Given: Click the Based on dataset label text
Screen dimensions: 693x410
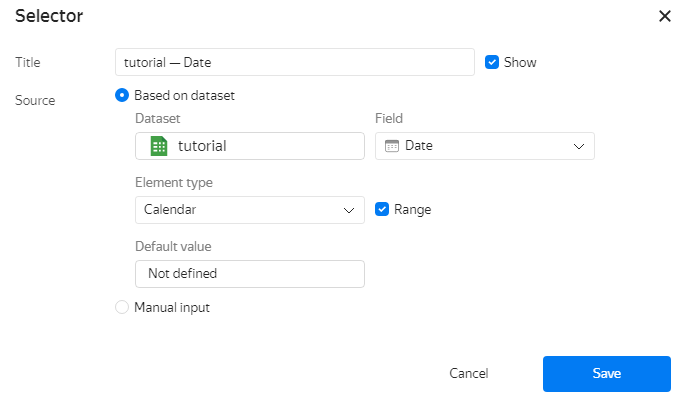Looking at the screenshot, I should pyautogui.click(x=184, y=96).
